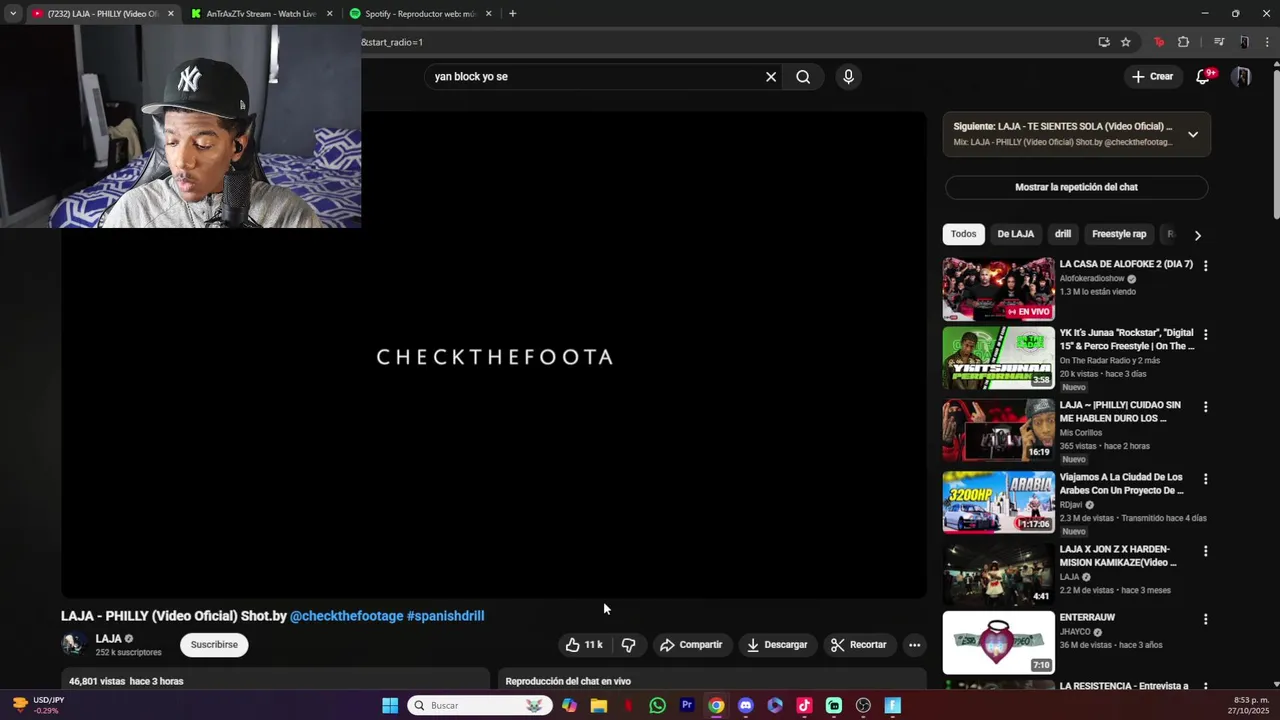Viewport: 1280px width, 720px height.
Task: Click the Recortar clip button
Action: [859, 645]
